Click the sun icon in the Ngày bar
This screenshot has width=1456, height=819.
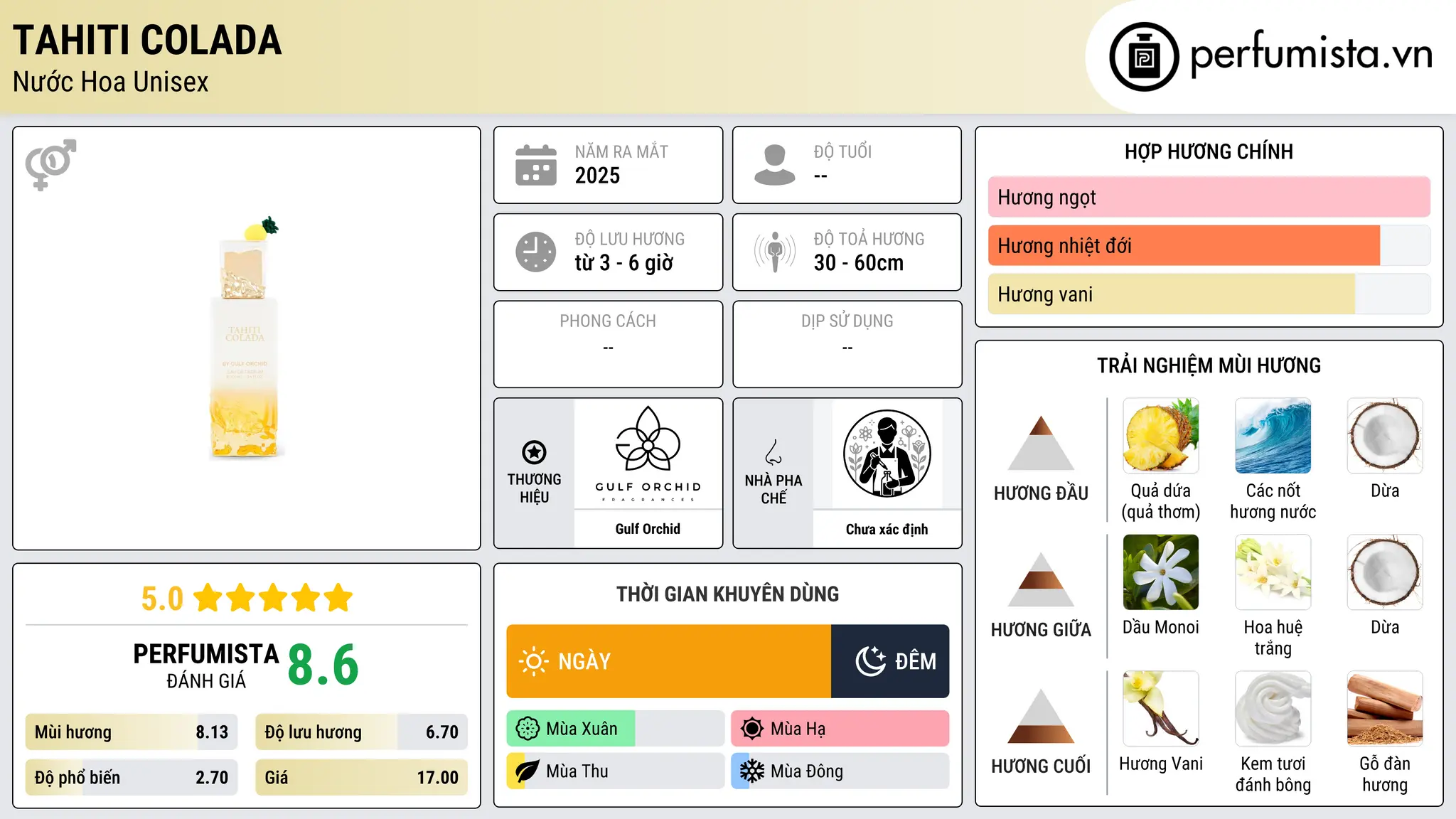533,661
